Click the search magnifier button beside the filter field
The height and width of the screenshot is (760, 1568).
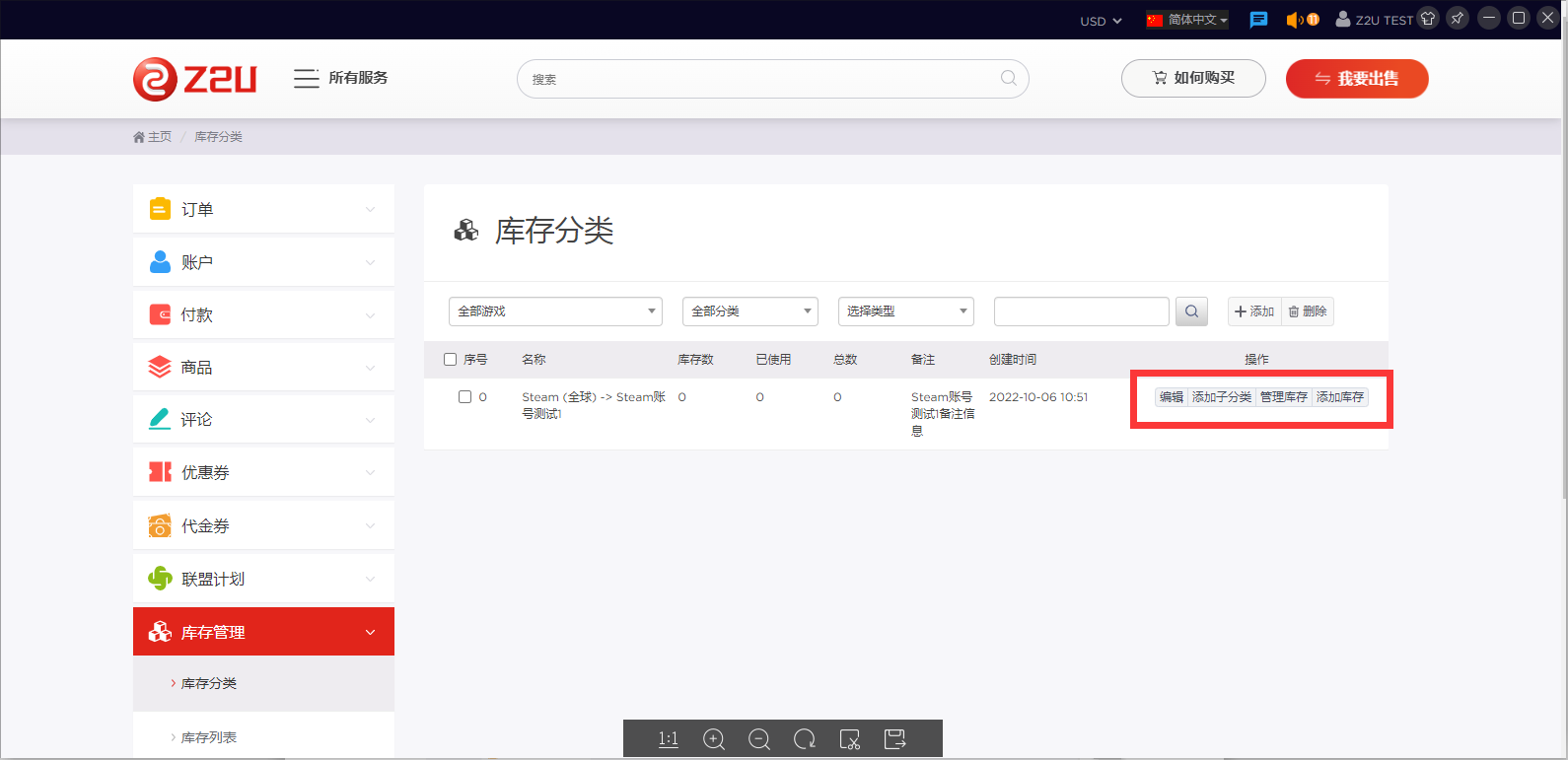[x=1191, y=311]
